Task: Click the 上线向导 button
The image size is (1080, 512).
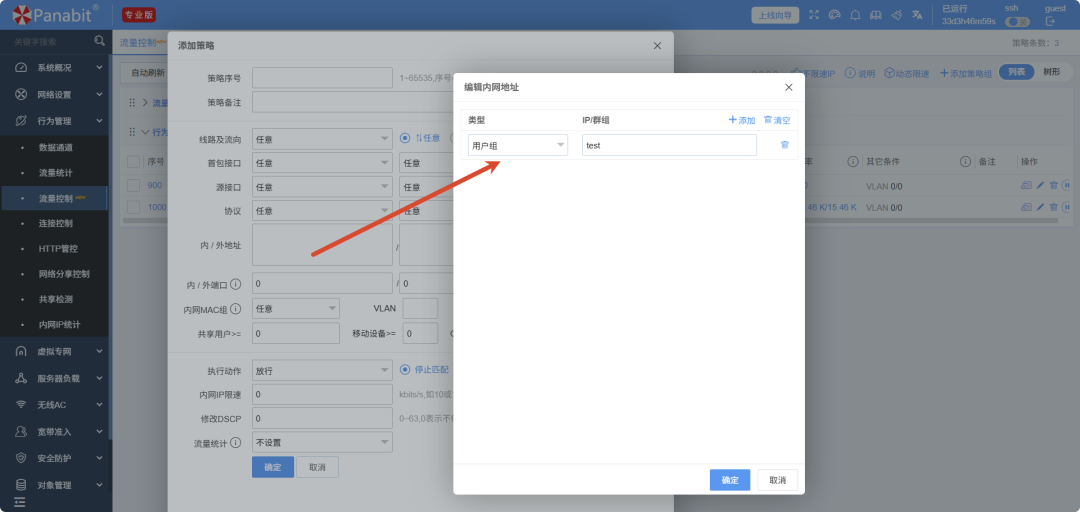Action: [x=775, y=15]
